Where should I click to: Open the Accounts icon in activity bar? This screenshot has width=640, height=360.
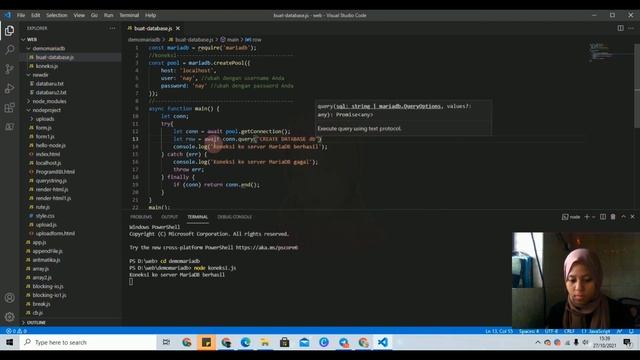pyautogui.click(x=9, y=298)
